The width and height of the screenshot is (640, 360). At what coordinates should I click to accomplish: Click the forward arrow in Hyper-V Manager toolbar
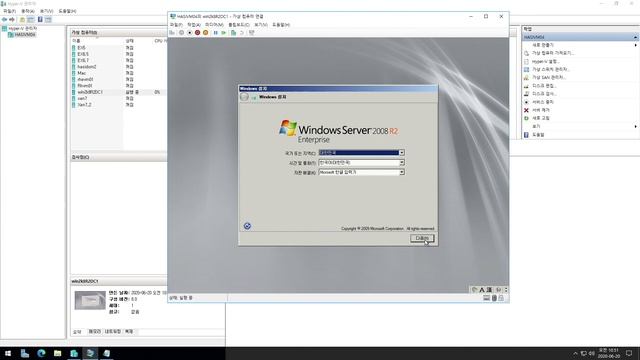click(12, 20)
